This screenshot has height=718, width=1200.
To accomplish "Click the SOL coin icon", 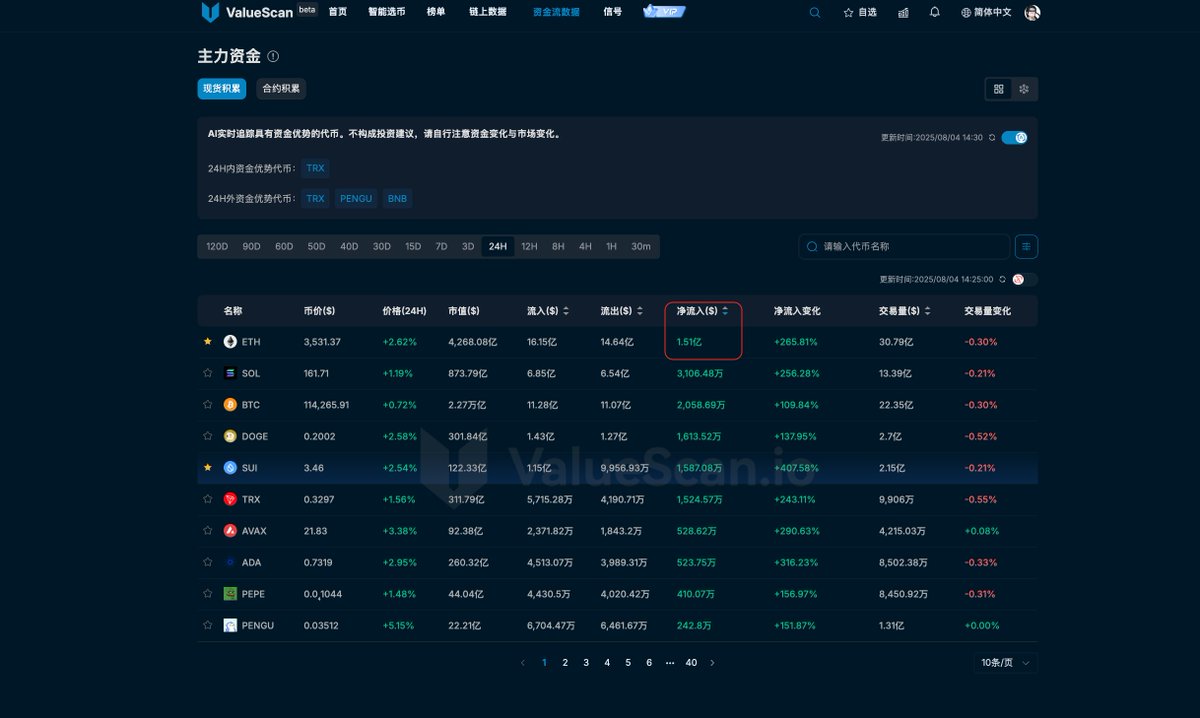I will (x=230, y=374).
